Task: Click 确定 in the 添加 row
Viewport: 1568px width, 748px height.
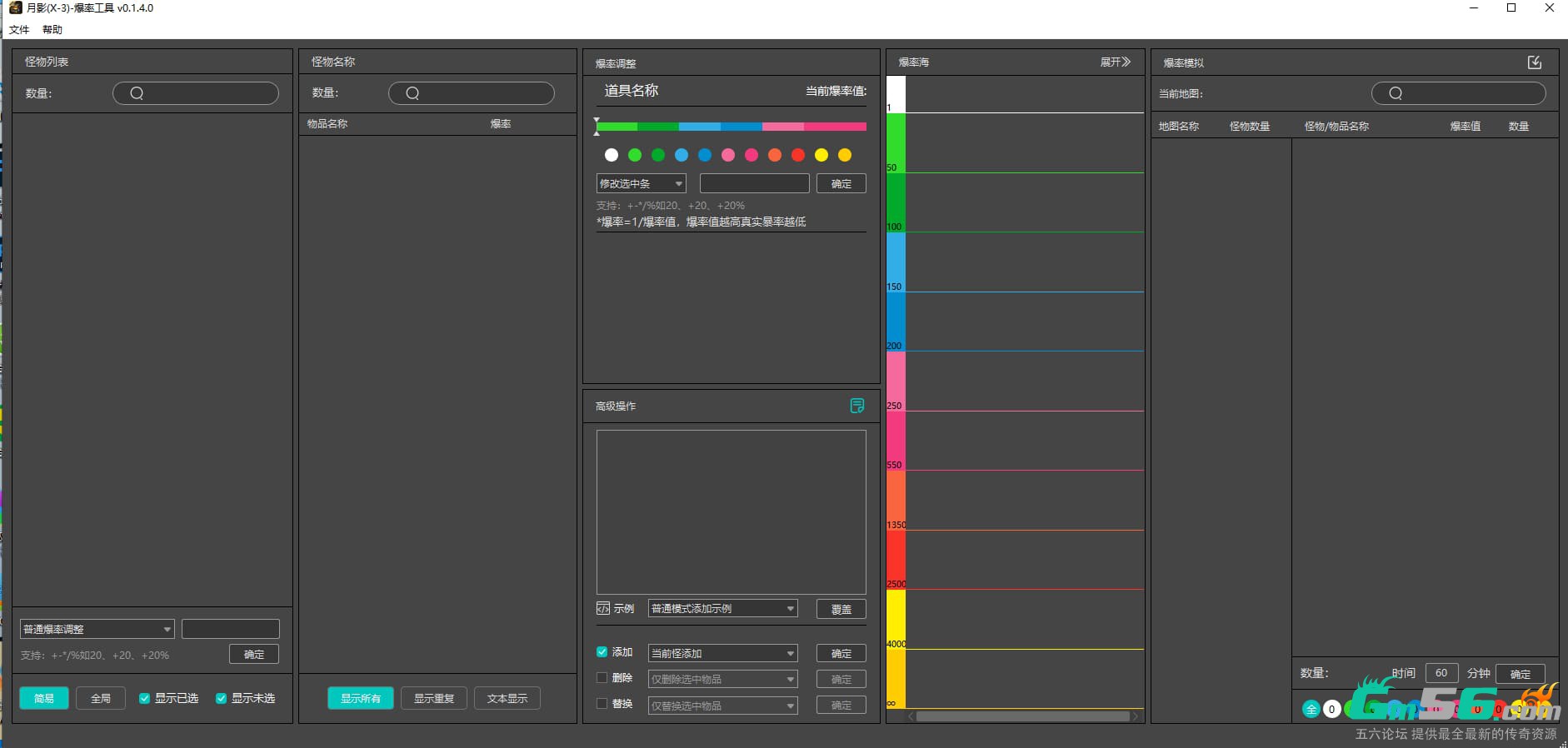Action: [x=841, y=653]
